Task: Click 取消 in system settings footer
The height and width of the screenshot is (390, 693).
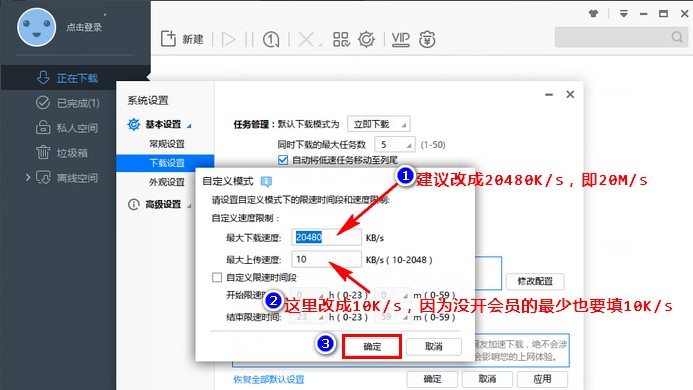Action: 487,379
